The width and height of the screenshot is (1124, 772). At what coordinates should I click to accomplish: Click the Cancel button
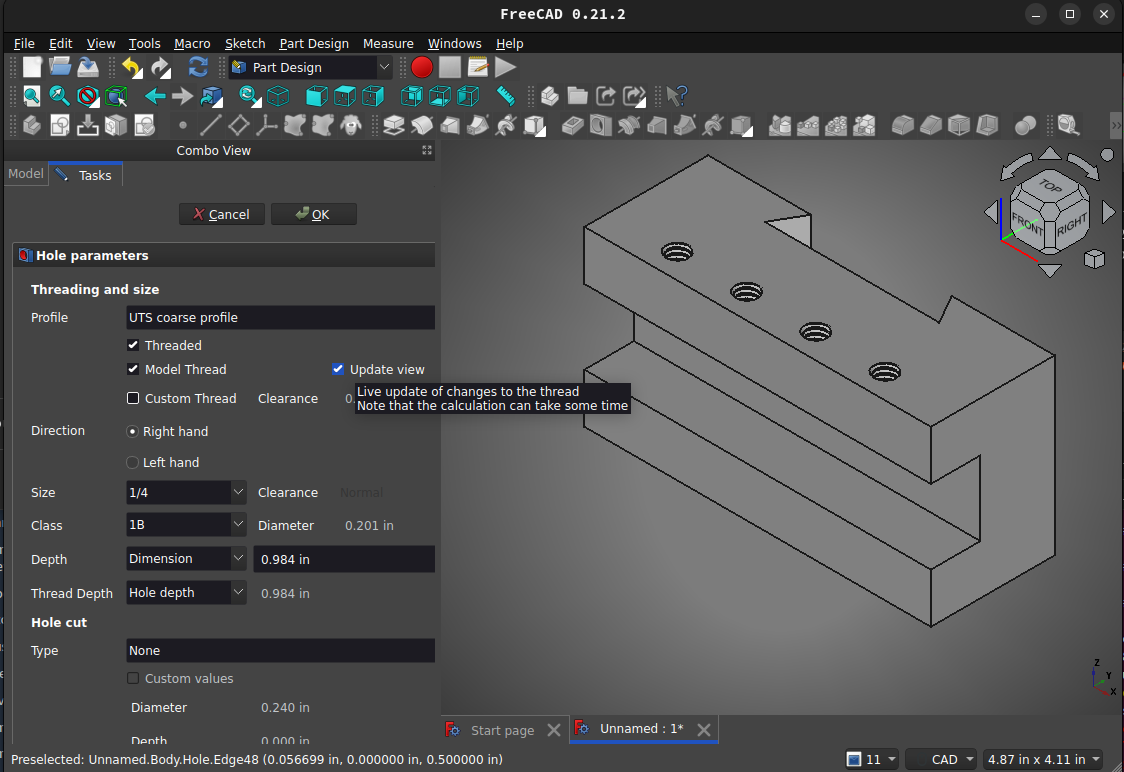point(222,214)
